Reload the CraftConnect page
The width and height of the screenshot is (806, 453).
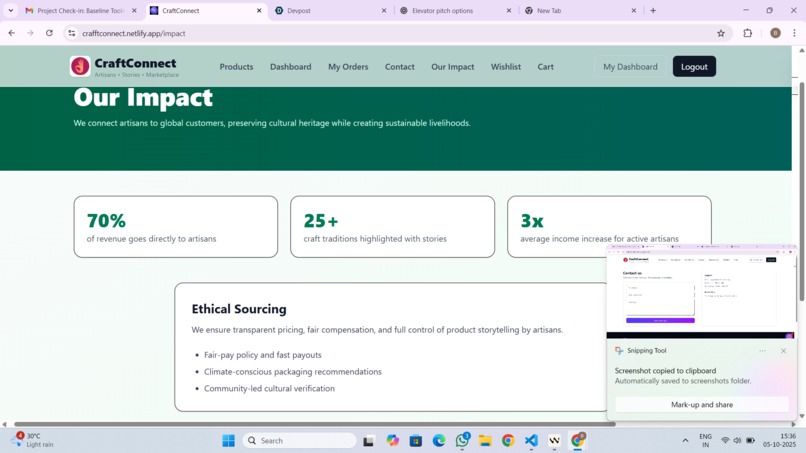pyautogui.click(x=49, y=33)
